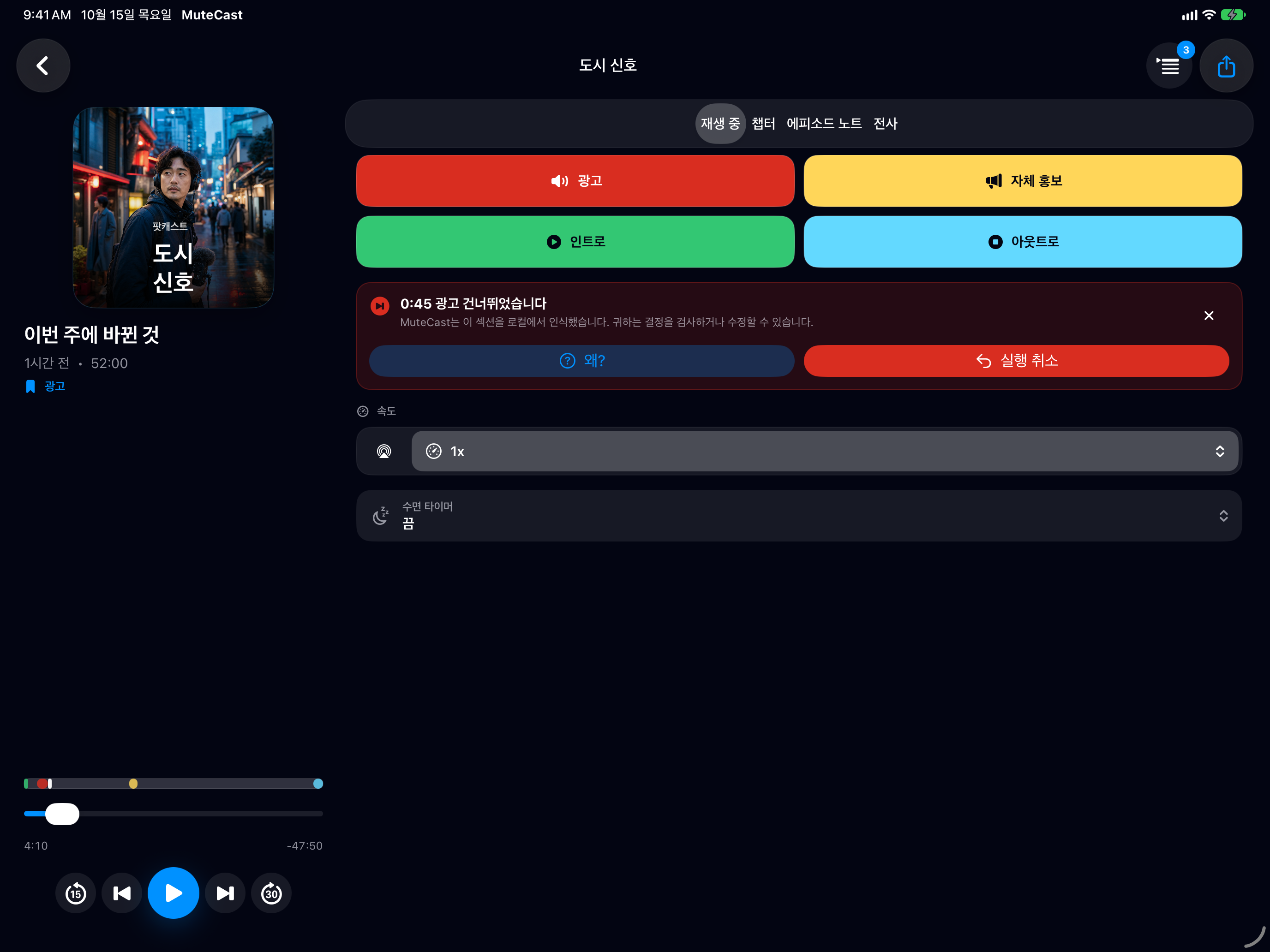1270x952 pixels.
Task: Mark segment as 자체 홍보
Action: (x=1023, y=181)
